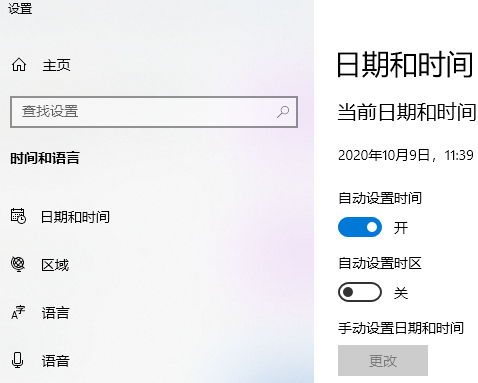Click the 更改 button
The width and height of the screenshot is (478, 383).
383,360
